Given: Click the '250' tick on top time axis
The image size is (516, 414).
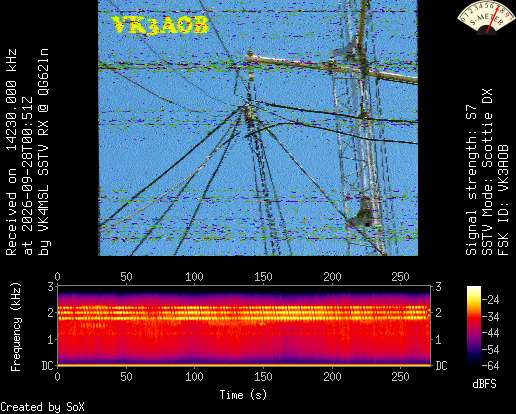Looking at the screenshot, I should (x=400, y=277).
